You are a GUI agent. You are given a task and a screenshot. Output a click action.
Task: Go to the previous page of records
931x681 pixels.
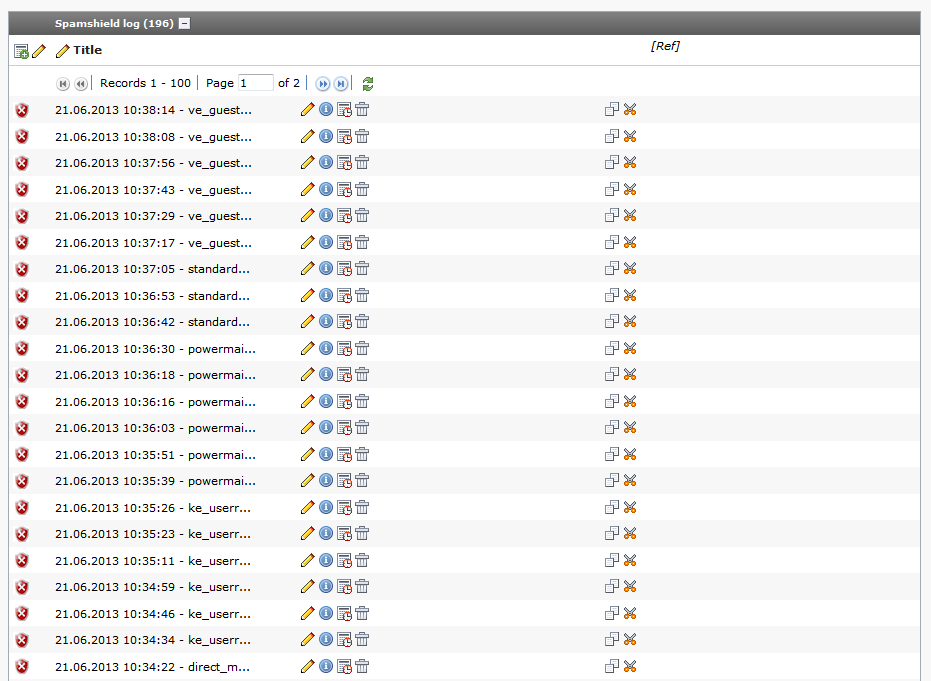81,84
